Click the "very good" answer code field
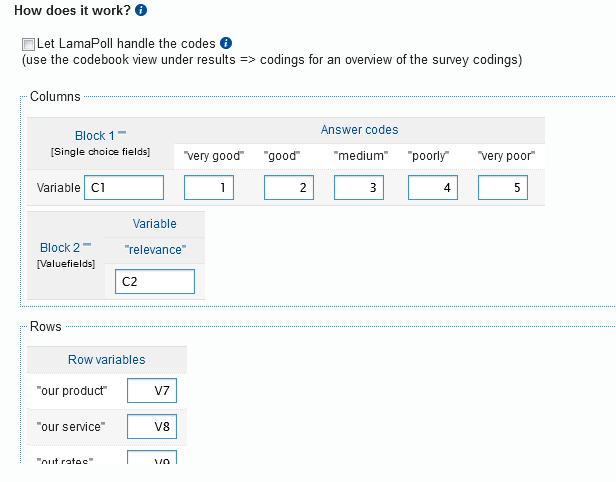This screenshot has width=616, height=482. point(209,187)
